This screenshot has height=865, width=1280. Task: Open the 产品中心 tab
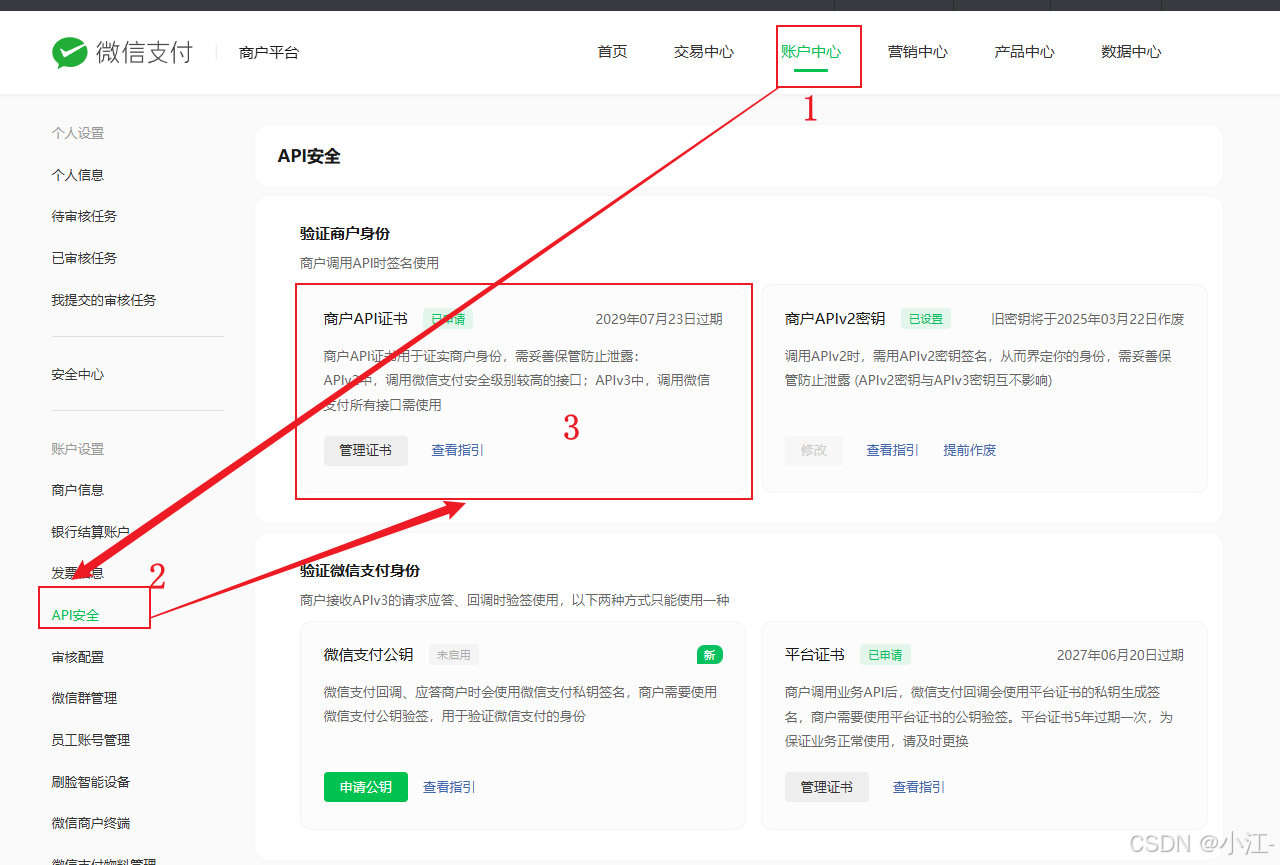point(1024,52)
